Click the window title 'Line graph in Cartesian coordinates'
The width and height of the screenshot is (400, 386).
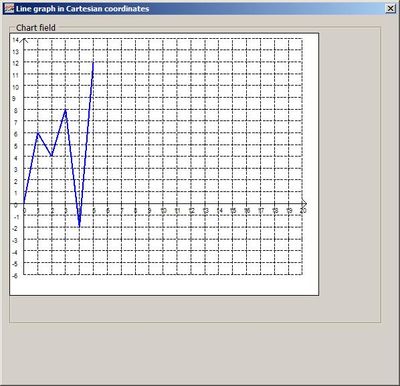82,9
